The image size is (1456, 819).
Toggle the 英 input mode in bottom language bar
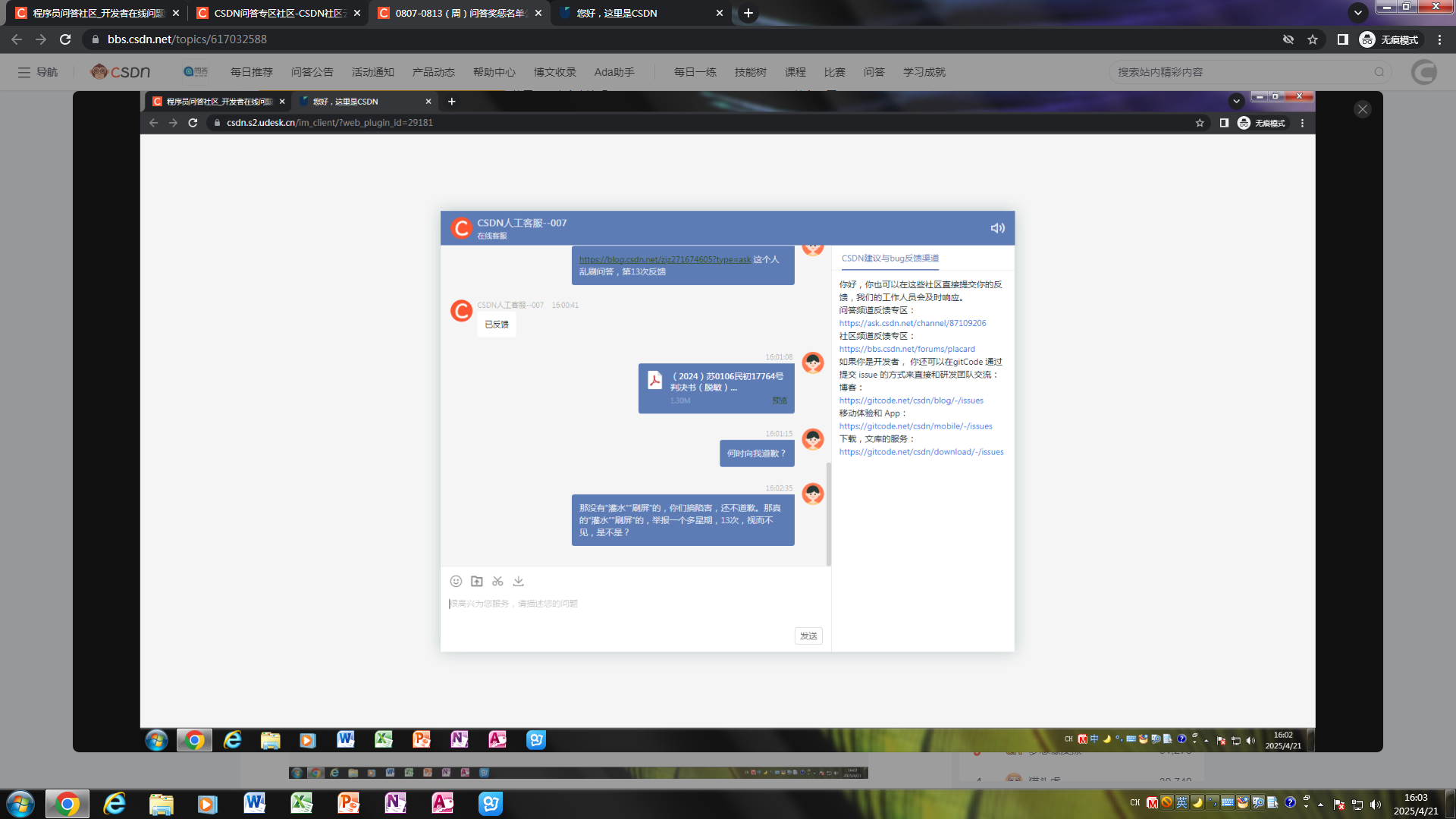[1181, 802]
